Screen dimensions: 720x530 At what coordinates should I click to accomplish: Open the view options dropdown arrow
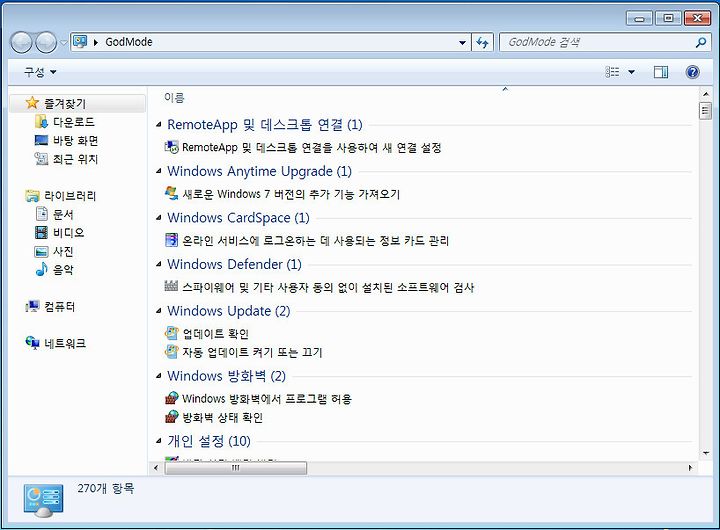(x=632, y=72)
